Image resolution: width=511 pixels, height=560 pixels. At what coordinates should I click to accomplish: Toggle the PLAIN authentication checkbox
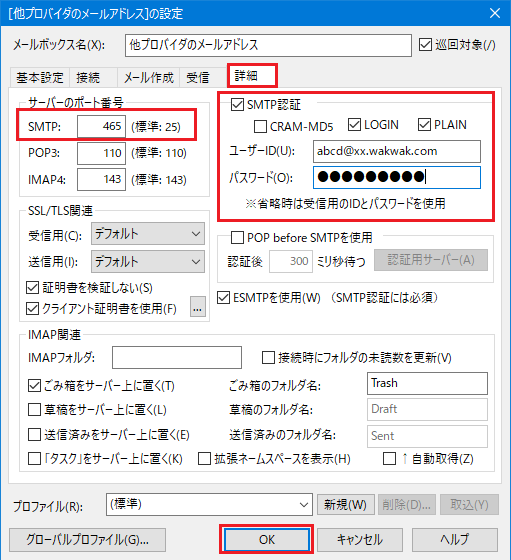[424, 125]
